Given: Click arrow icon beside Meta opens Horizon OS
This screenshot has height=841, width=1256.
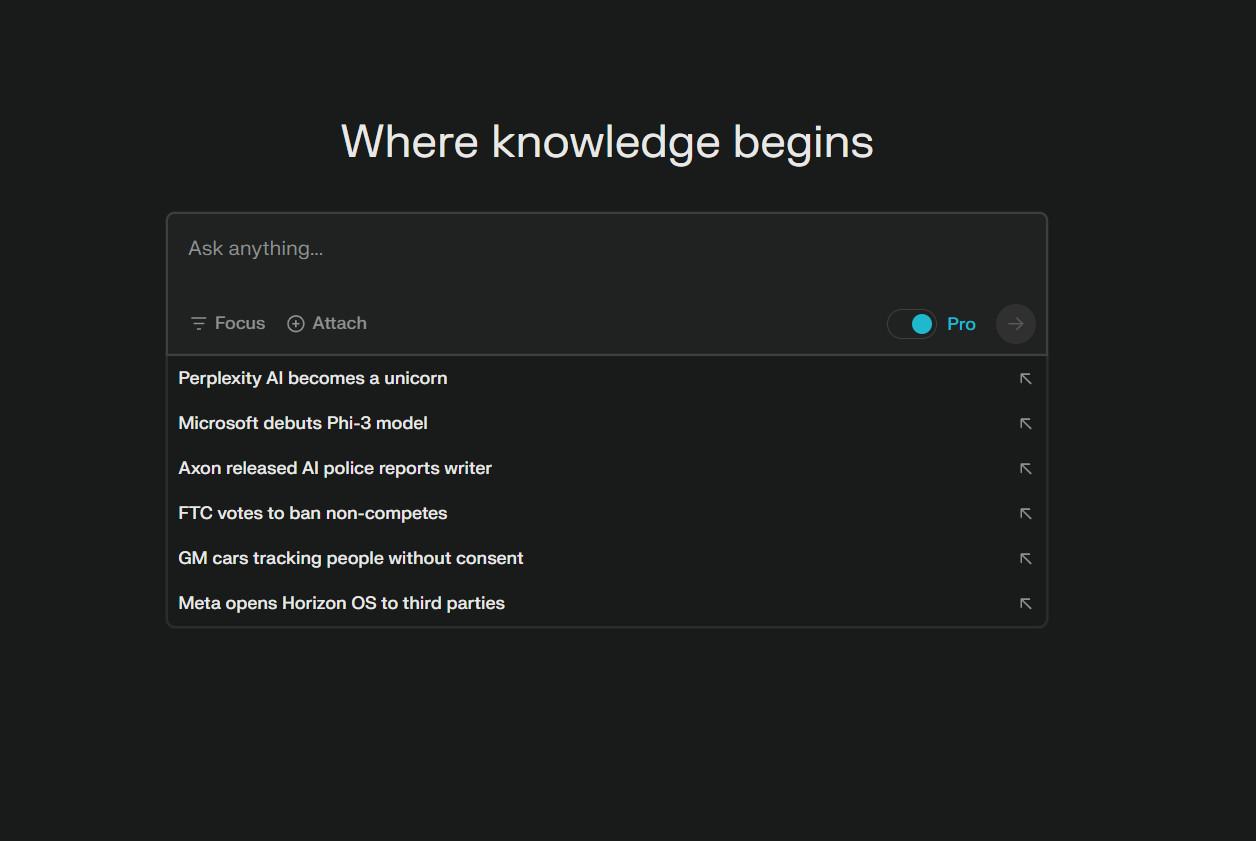Looking at the screenshot, I should [1025, 604].
